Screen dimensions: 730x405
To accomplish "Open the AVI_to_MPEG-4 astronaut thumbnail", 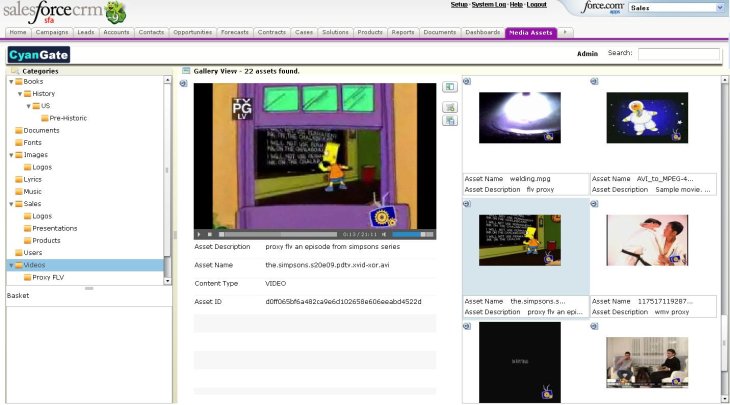I will (647, 118).
